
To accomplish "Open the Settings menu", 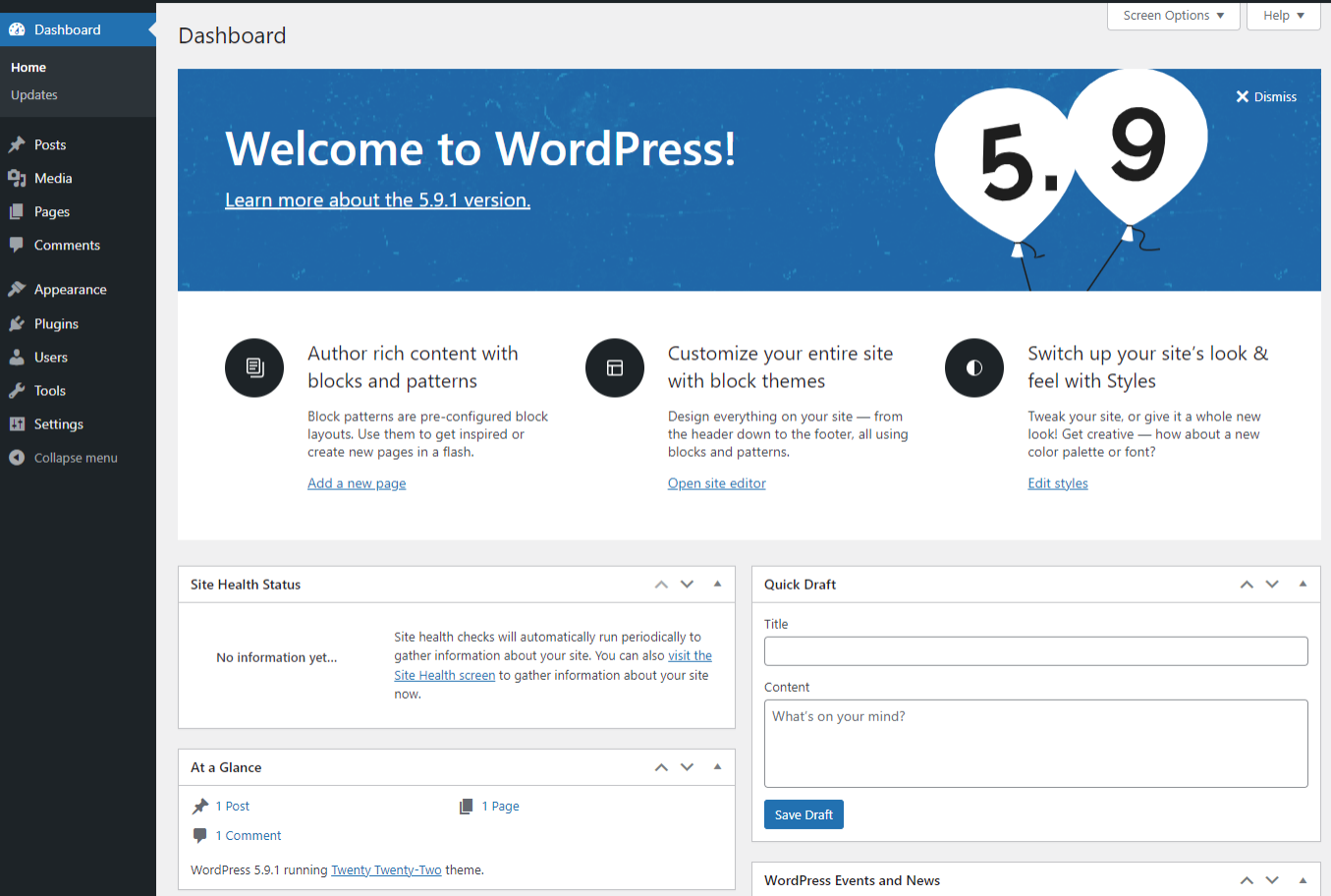I will [78, 423].
